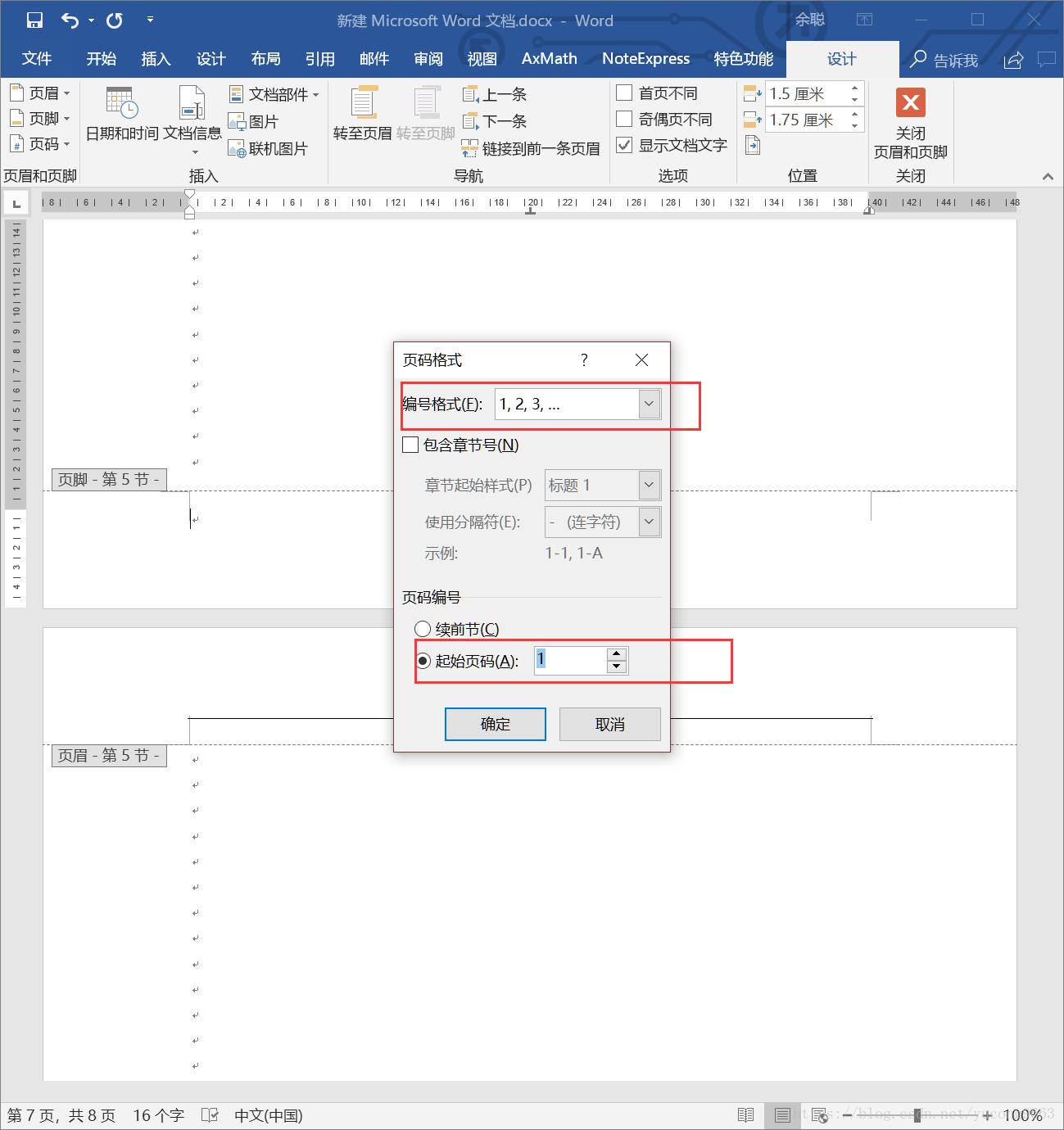Switch to the 引用 ribbon tab
Viewport: 1064px width, 1130px height.
pyautogui.click(x=319, y=59)
